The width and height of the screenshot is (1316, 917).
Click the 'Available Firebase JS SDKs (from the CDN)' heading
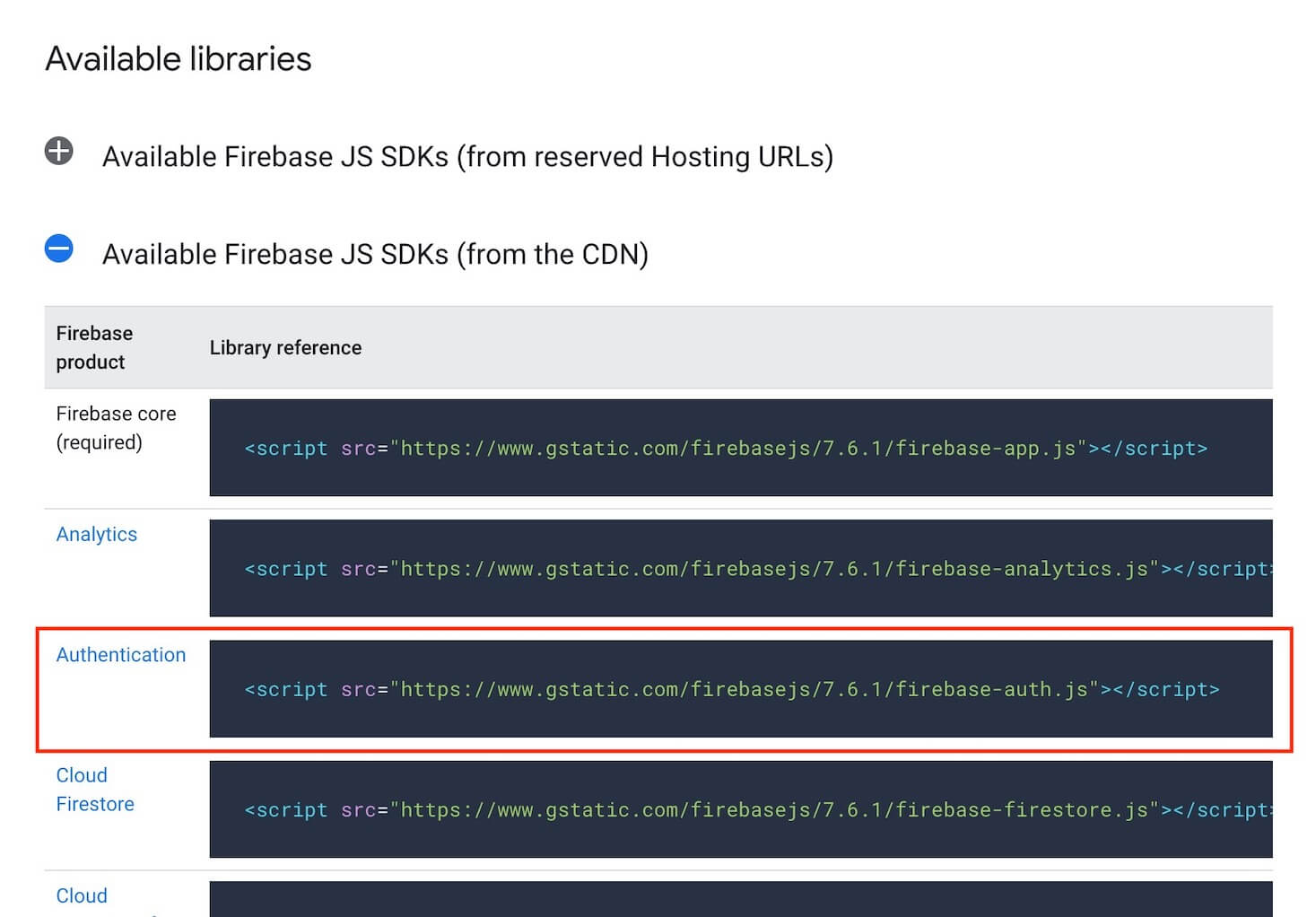(375, 255)
